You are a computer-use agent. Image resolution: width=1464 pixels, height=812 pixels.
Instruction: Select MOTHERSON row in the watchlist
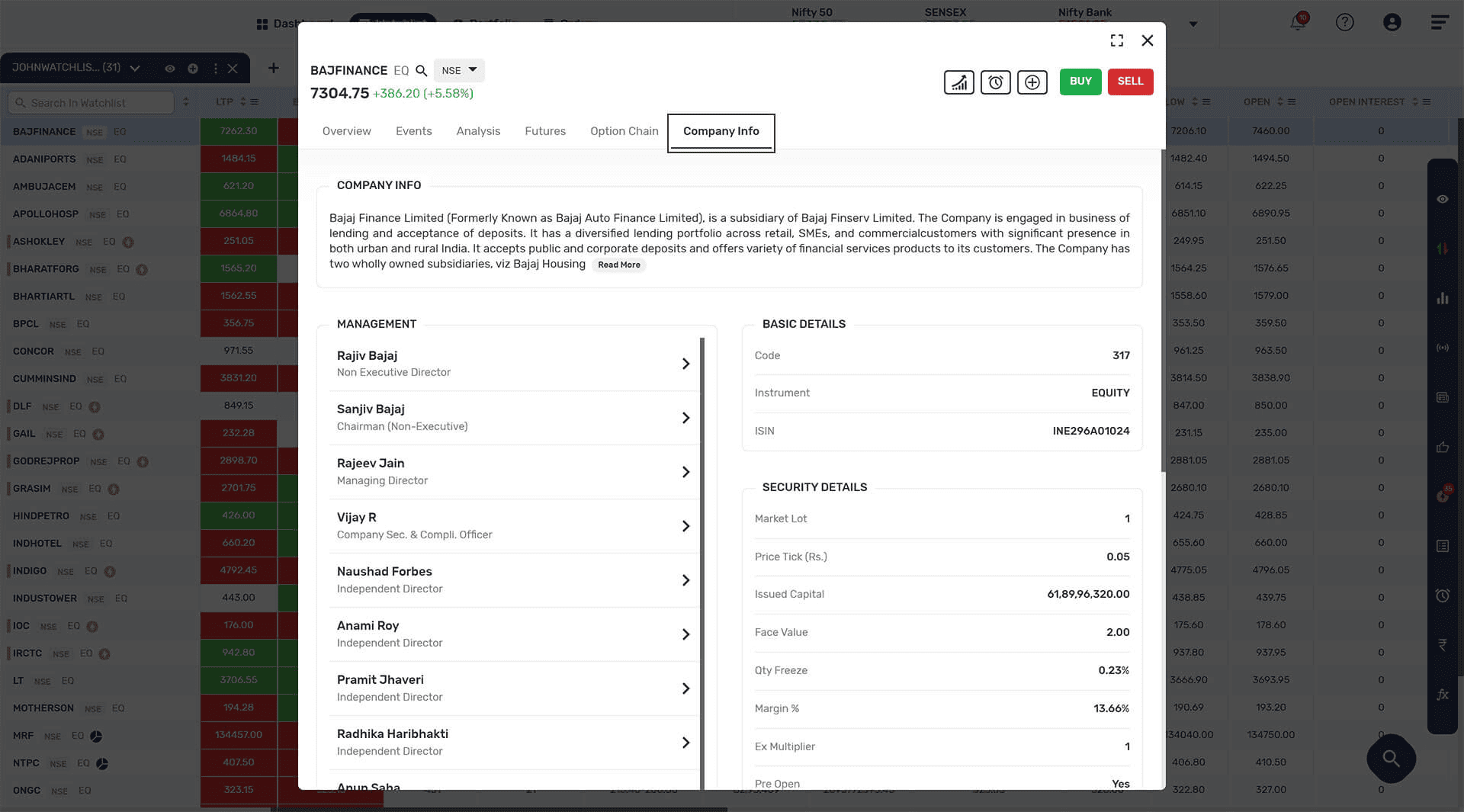(99, 708)
